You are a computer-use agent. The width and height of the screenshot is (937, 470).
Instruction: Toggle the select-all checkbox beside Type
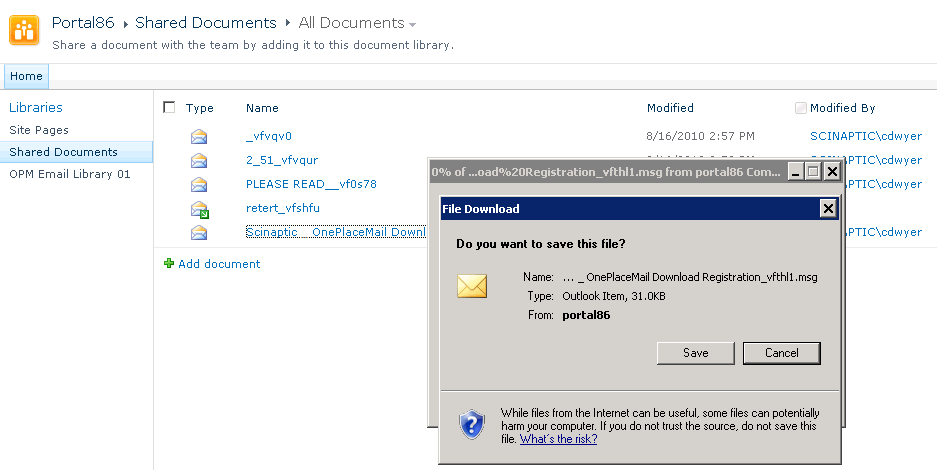tap(169, 107)
